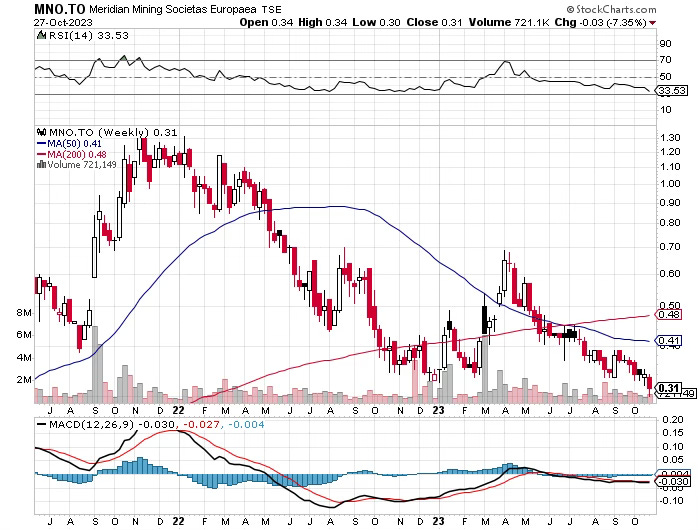
Task: Click the RSI(14) 33.53 indicator label
Action: click(88, 35)
